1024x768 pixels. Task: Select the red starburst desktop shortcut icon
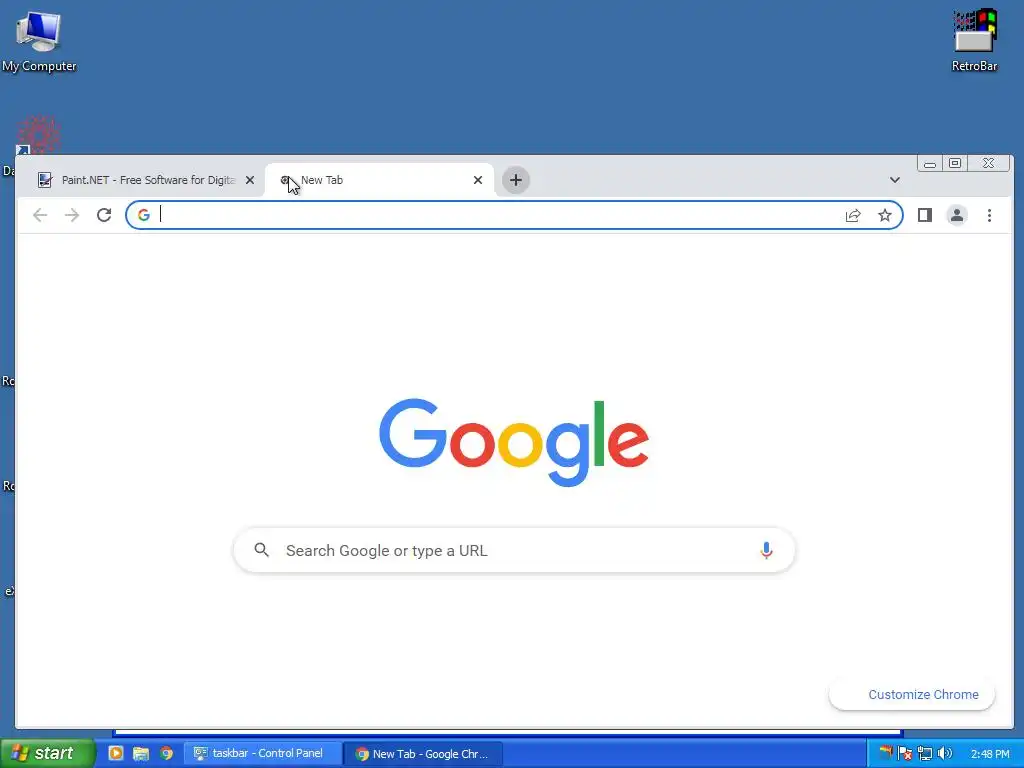tap(38, 136)
